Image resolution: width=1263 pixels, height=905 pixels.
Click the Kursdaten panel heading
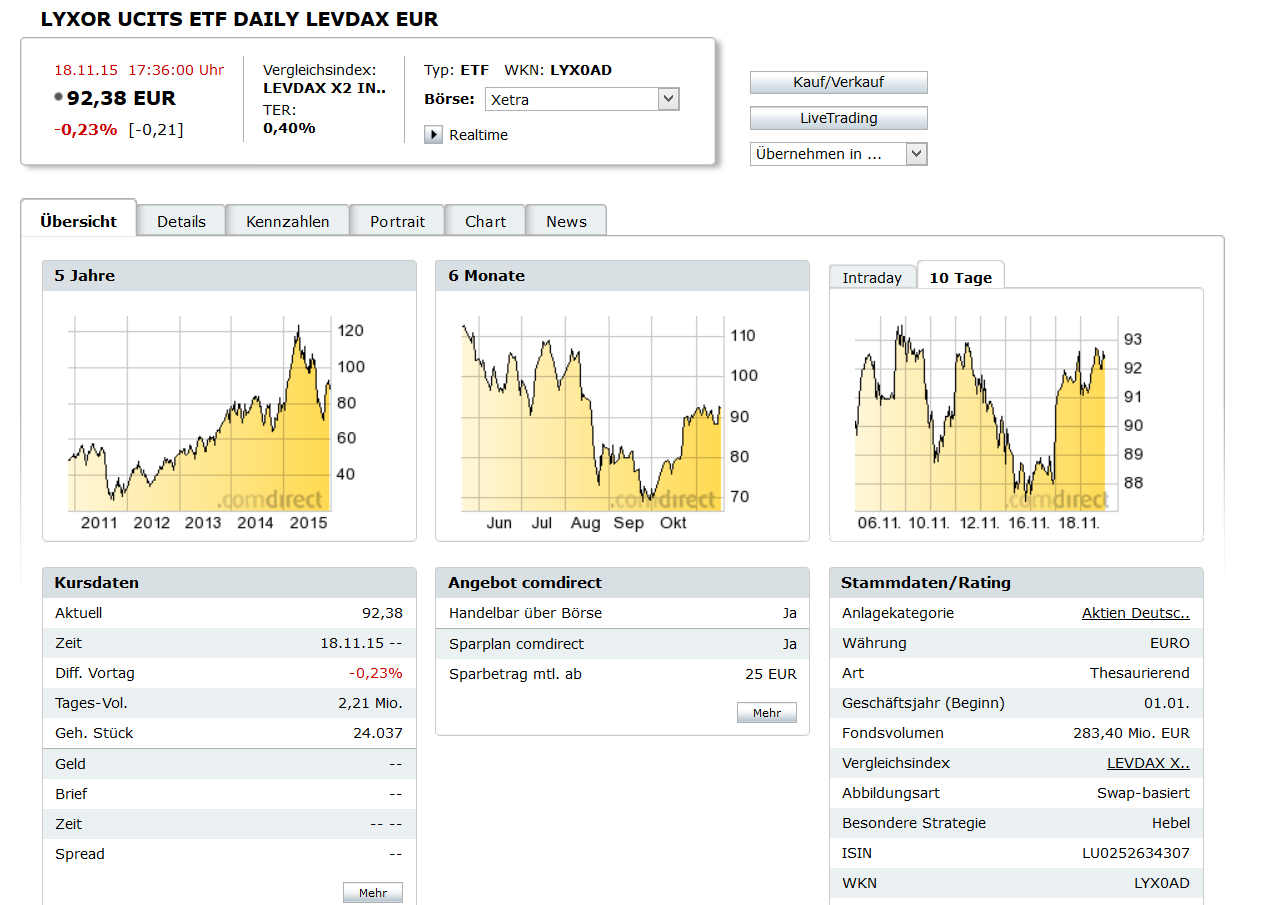(x=97, y=583)
